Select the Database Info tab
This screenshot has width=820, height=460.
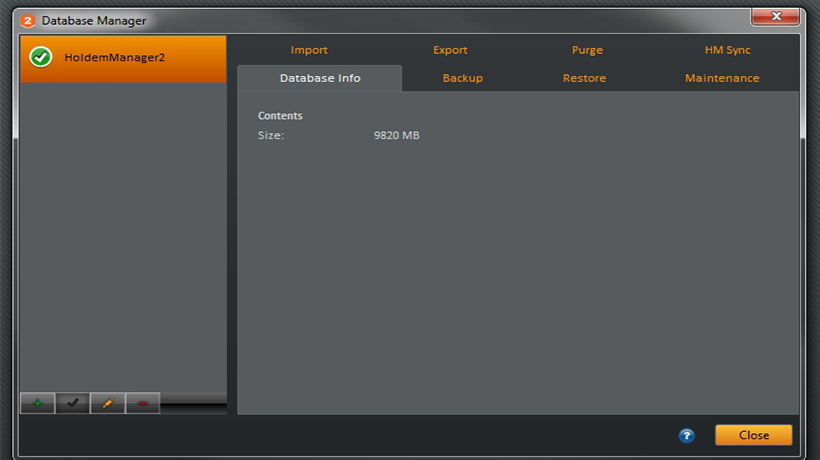(x=320, y=78)
